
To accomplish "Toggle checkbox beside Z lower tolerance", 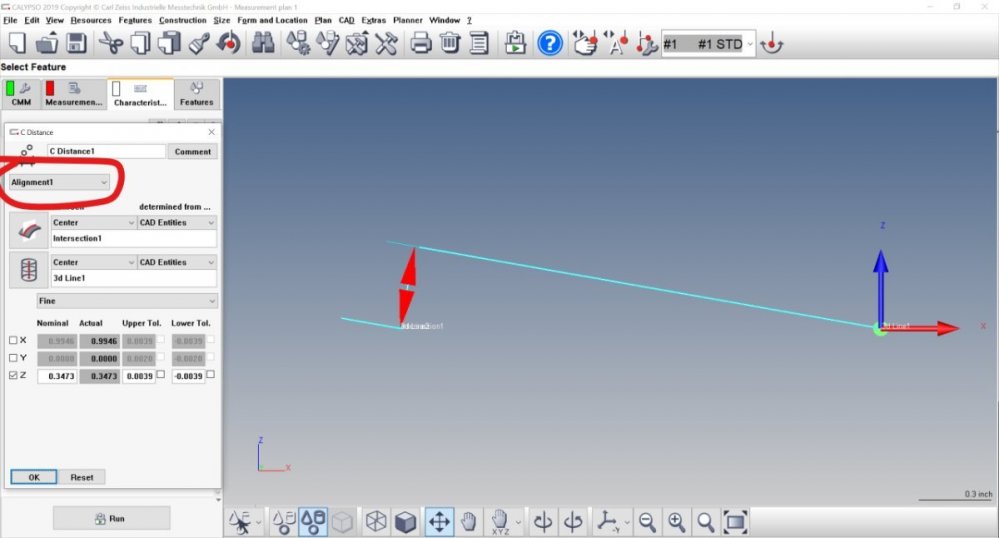I will (210, 374).
